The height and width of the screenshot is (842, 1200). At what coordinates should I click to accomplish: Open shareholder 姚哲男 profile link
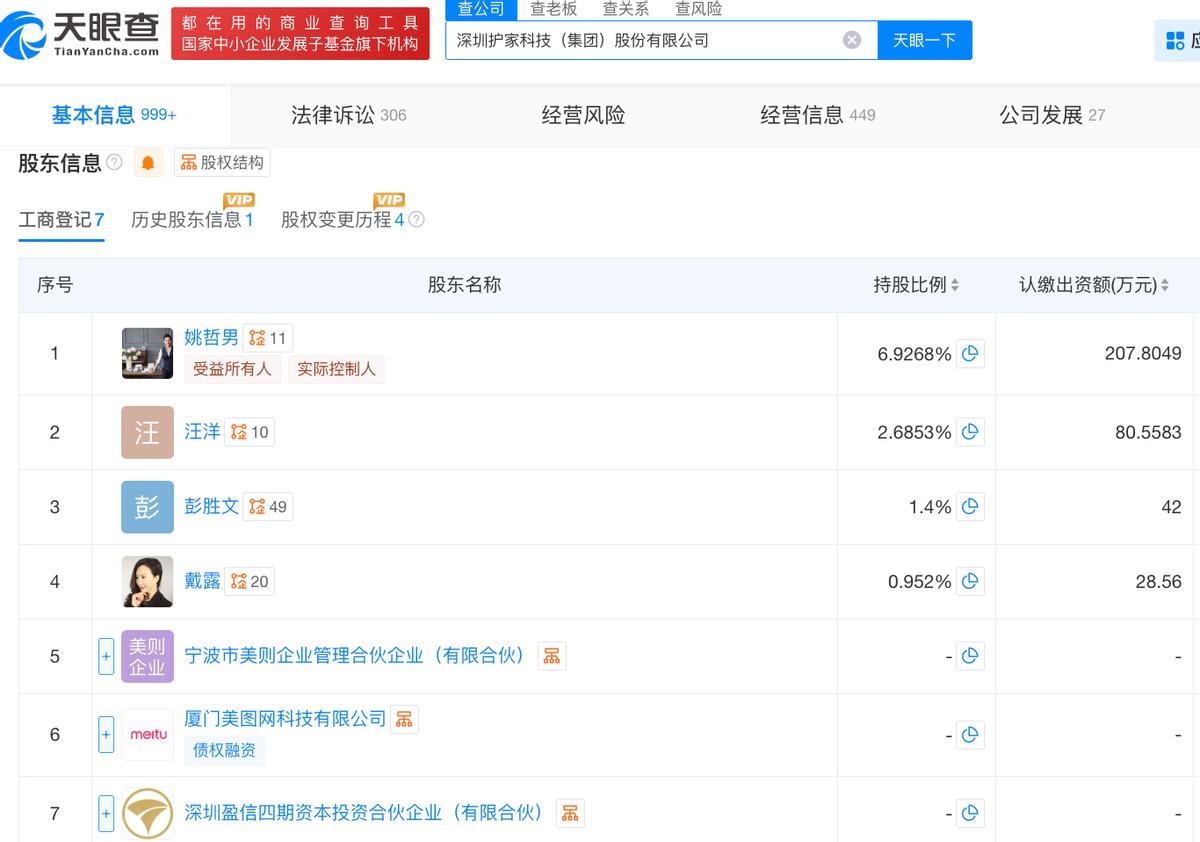click(x=211, y=337)
